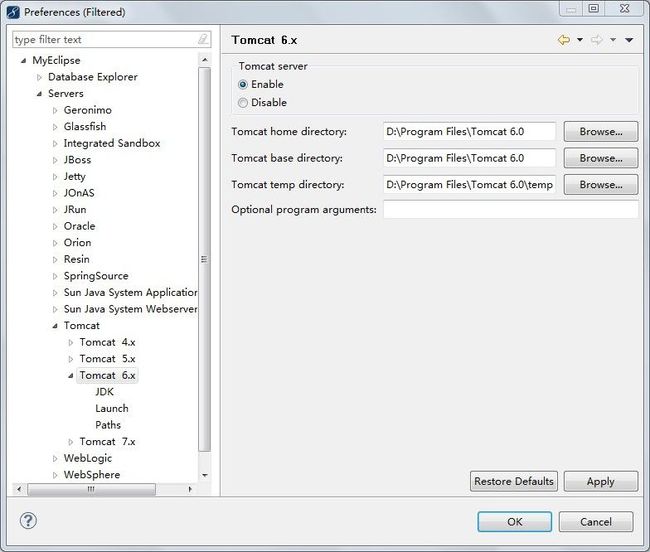Image resolution: width=650 pixels, height=552 pixels.
Task: Confirm with the OK button
Action: 514,521
